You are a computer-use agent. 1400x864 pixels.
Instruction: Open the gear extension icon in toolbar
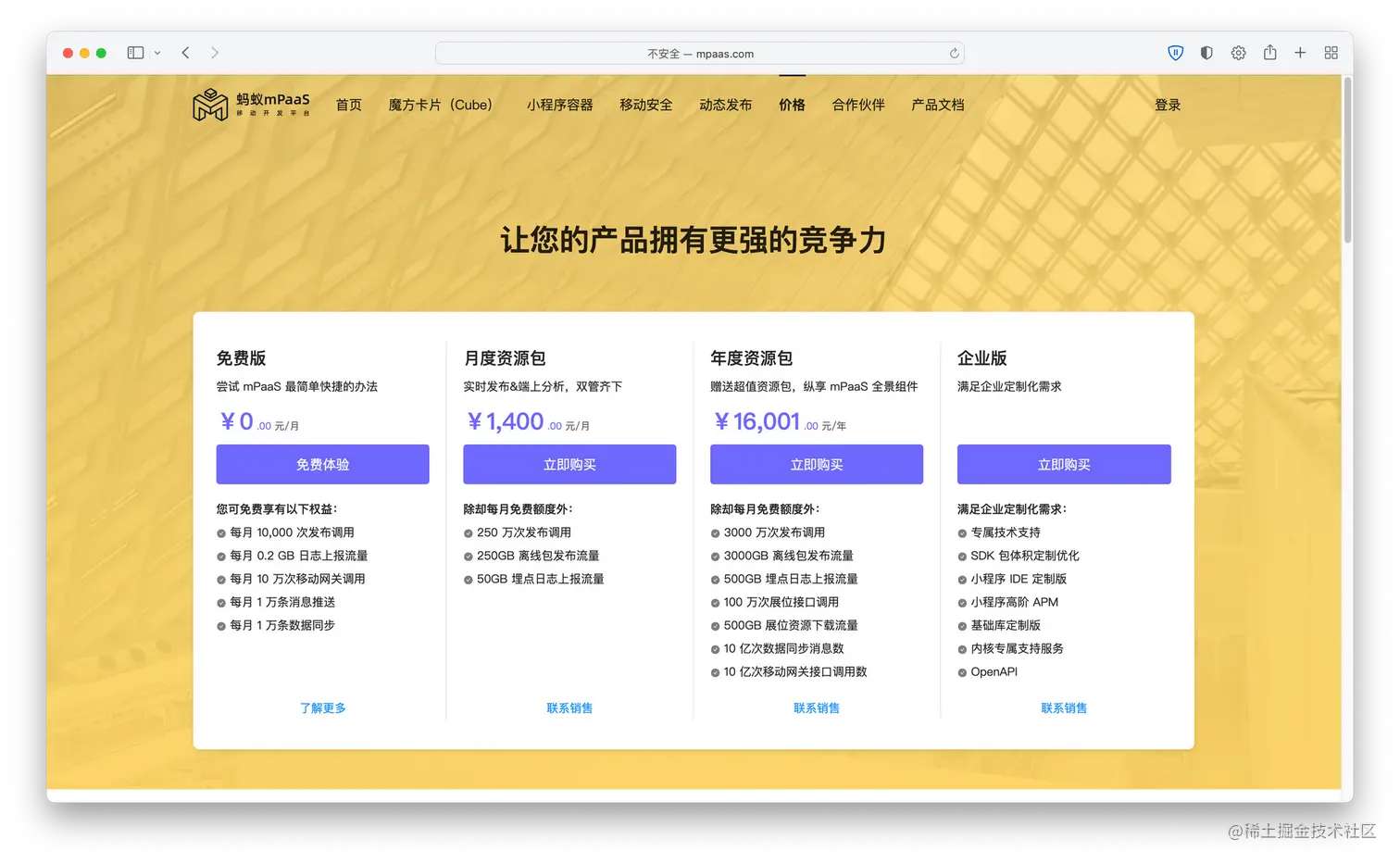click(1238, 53)
